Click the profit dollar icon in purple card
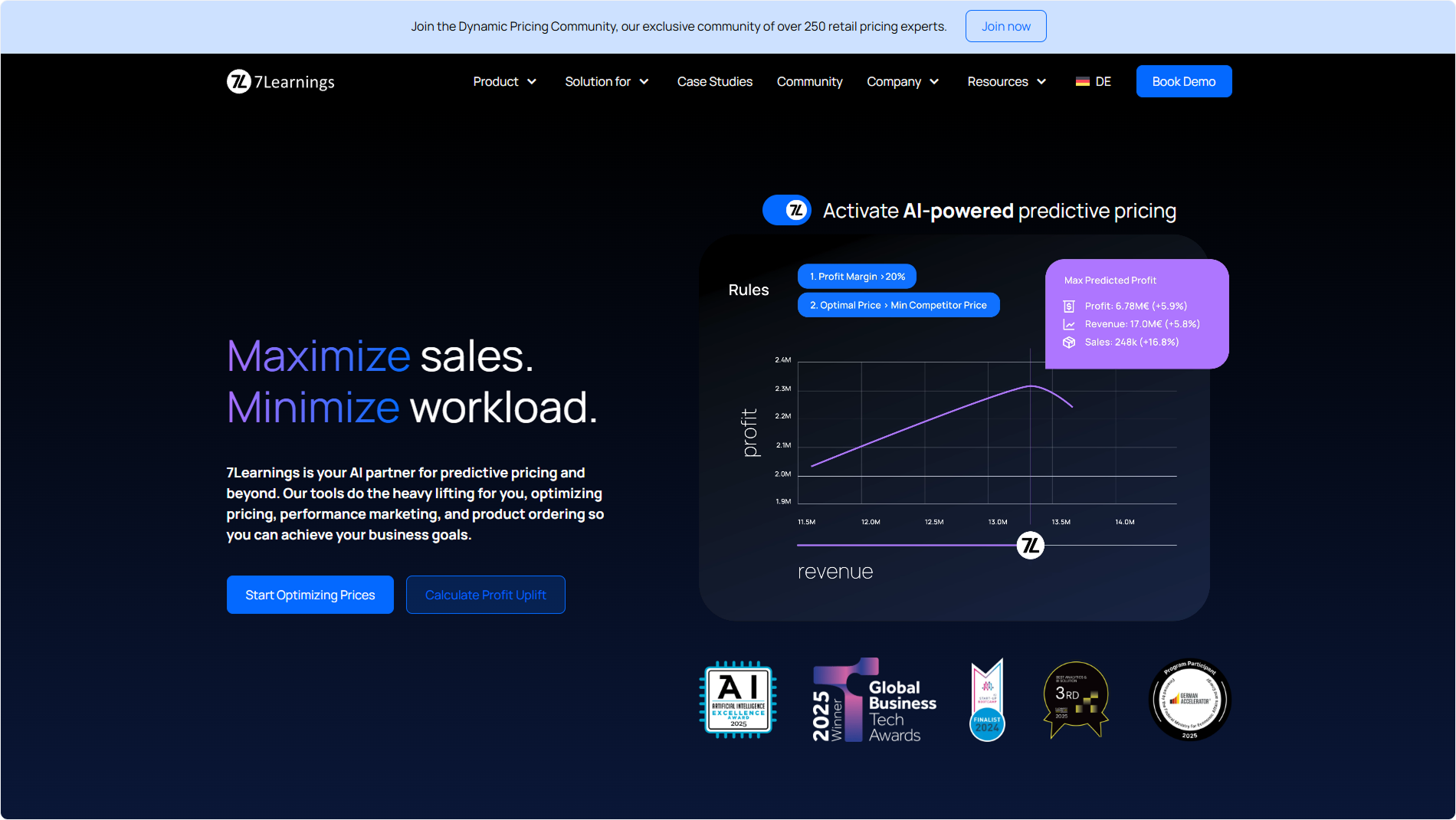This screenshot has width=1456, height=820. coord(1069,307)
